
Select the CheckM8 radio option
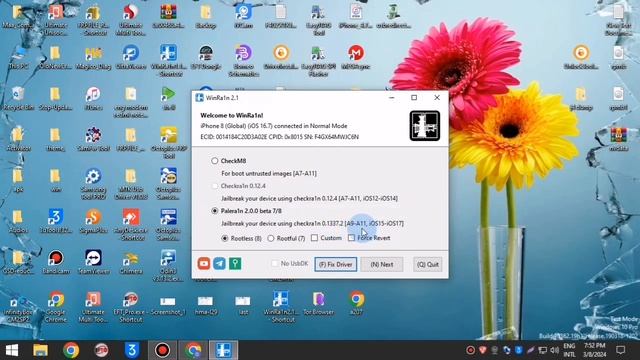pyautogui.click(x=215, y=161)
